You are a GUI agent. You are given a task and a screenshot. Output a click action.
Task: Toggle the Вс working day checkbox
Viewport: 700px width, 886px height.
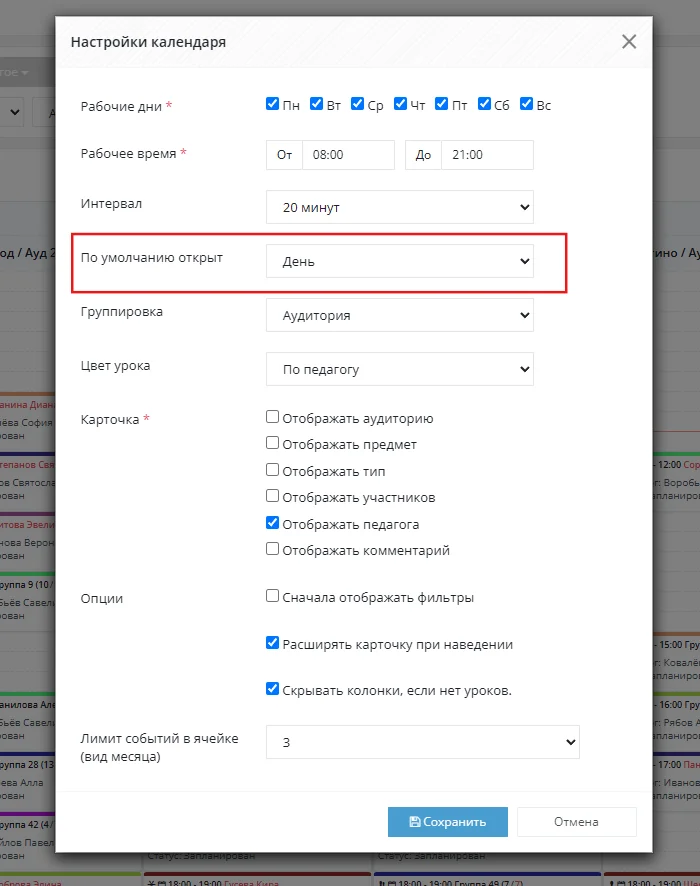pos(527,104)
